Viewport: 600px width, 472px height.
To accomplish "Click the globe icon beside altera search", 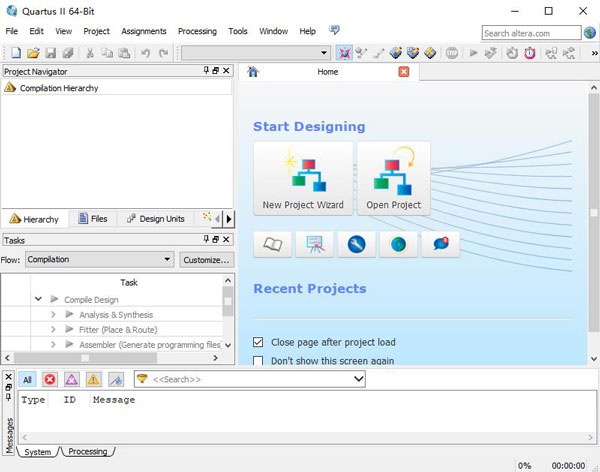I will [590, 33].
